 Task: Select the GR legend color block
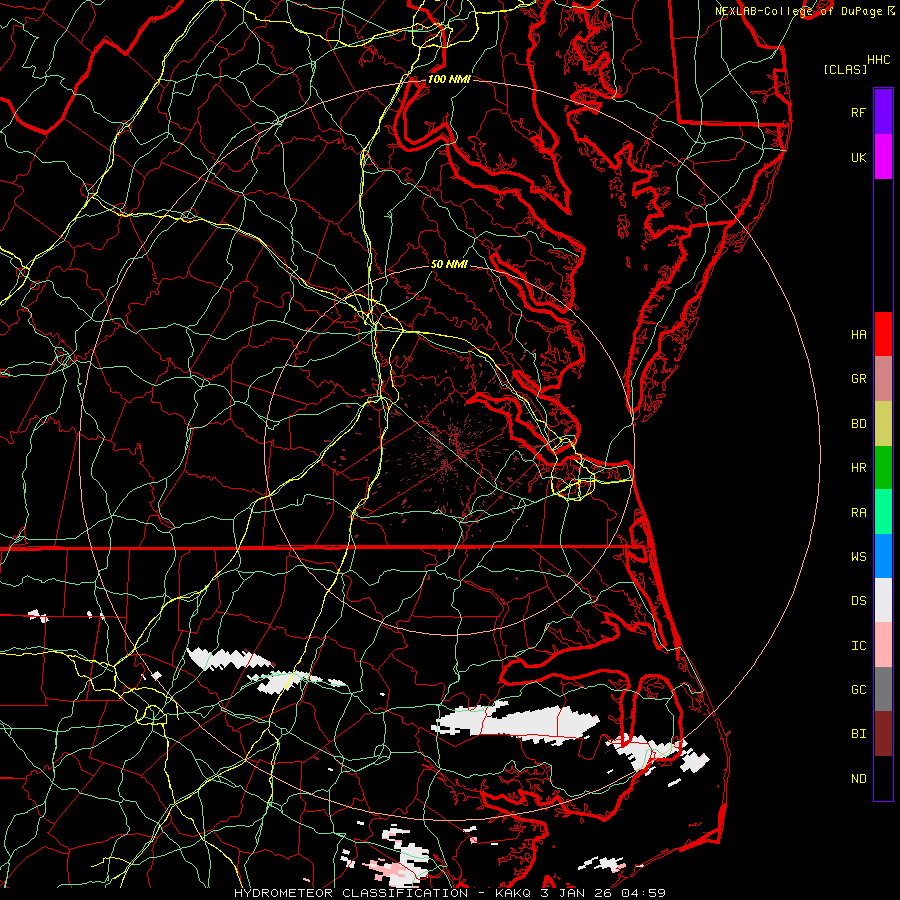click(x=883, y=378)
